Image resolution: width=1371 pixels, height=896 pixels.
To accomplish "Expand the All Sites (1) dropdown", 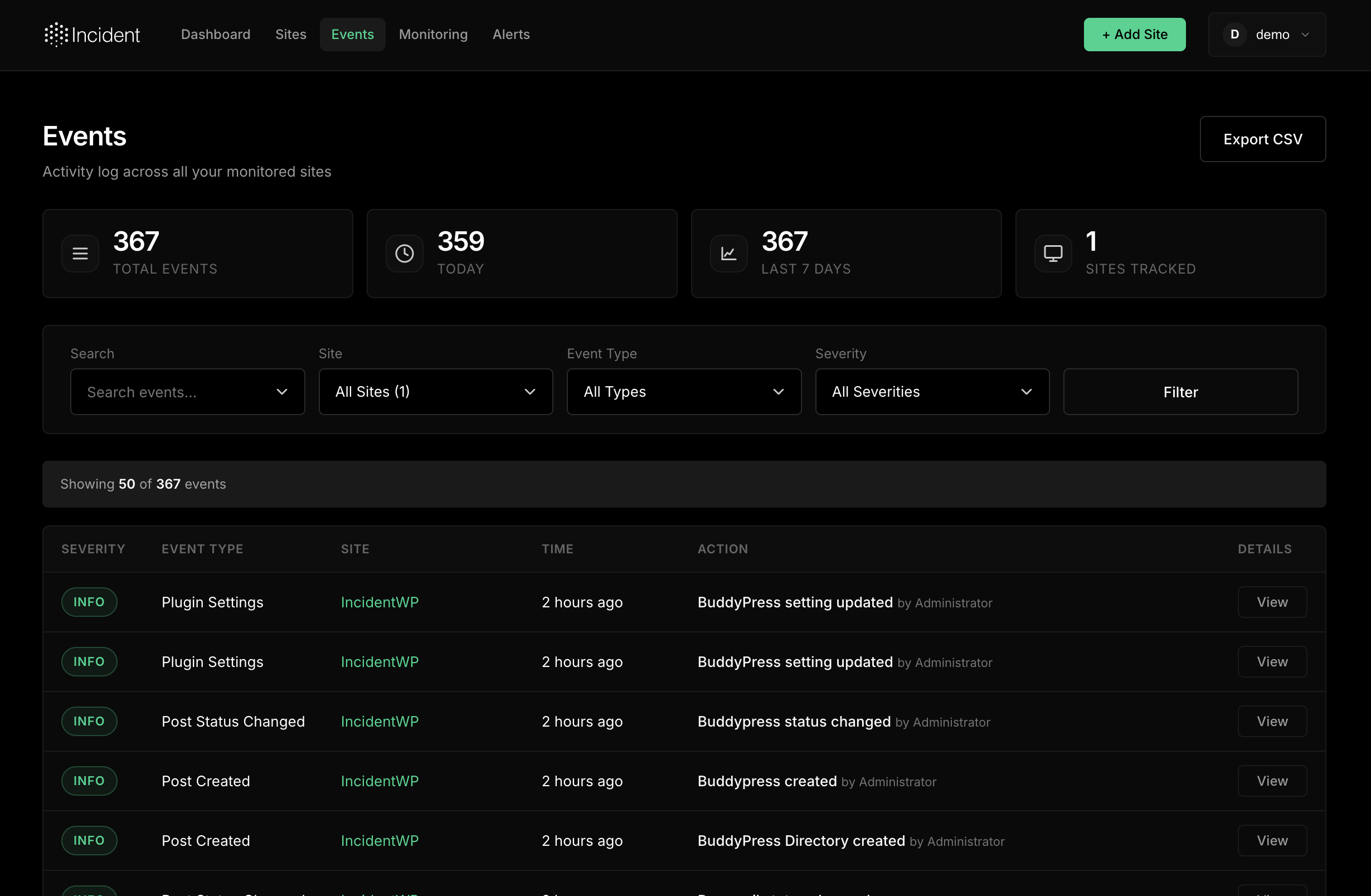I will pos(435,392).
